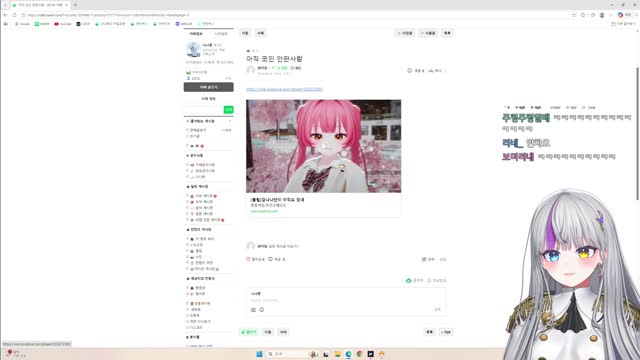The height and width of the screenshot is (360, 640).
Task: Click 등록 to submit the comment
Action: tap(437, 310)
